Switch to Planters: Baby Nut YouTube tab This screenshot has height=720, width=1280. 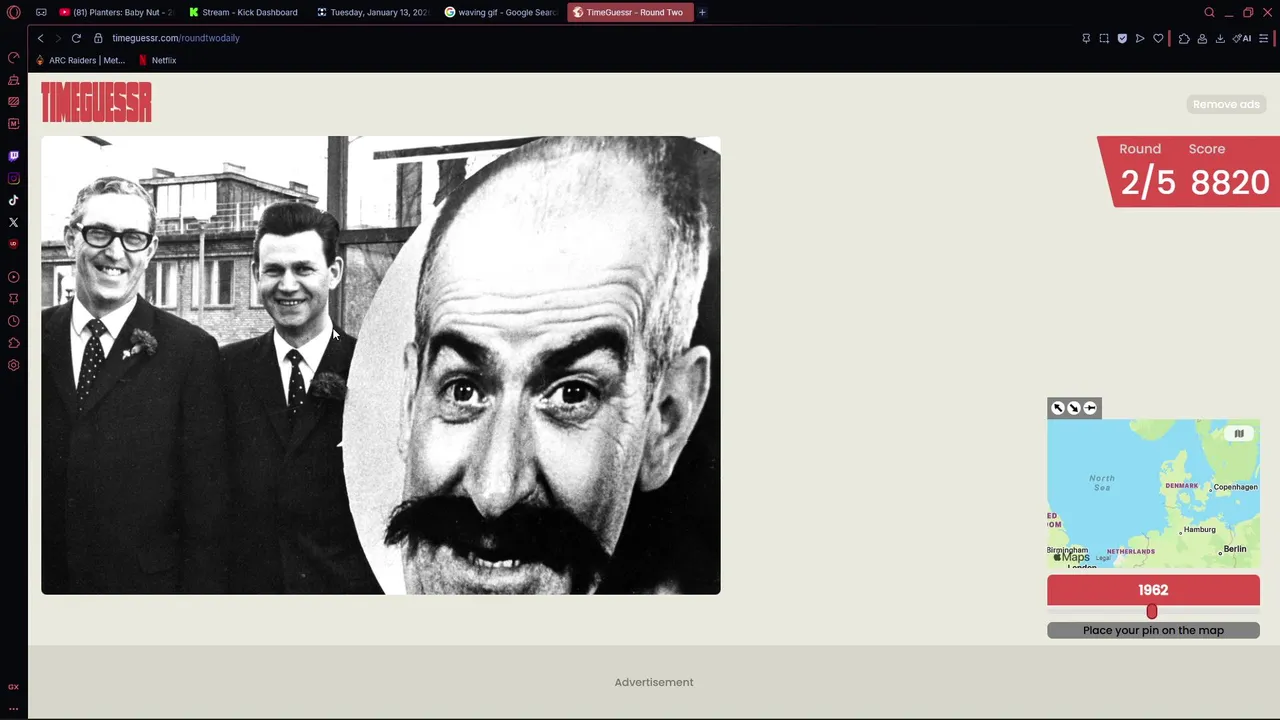tap(116, 12)
